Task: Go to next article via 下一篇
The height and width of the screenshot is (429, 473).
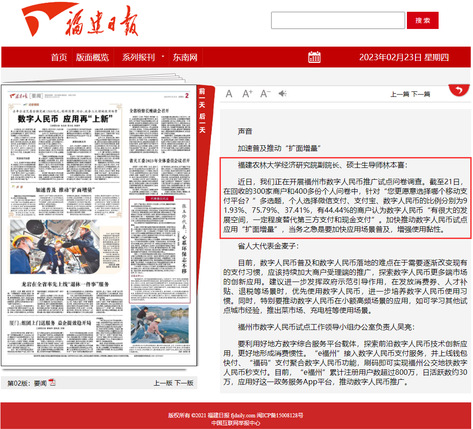Action: [420, 94]
